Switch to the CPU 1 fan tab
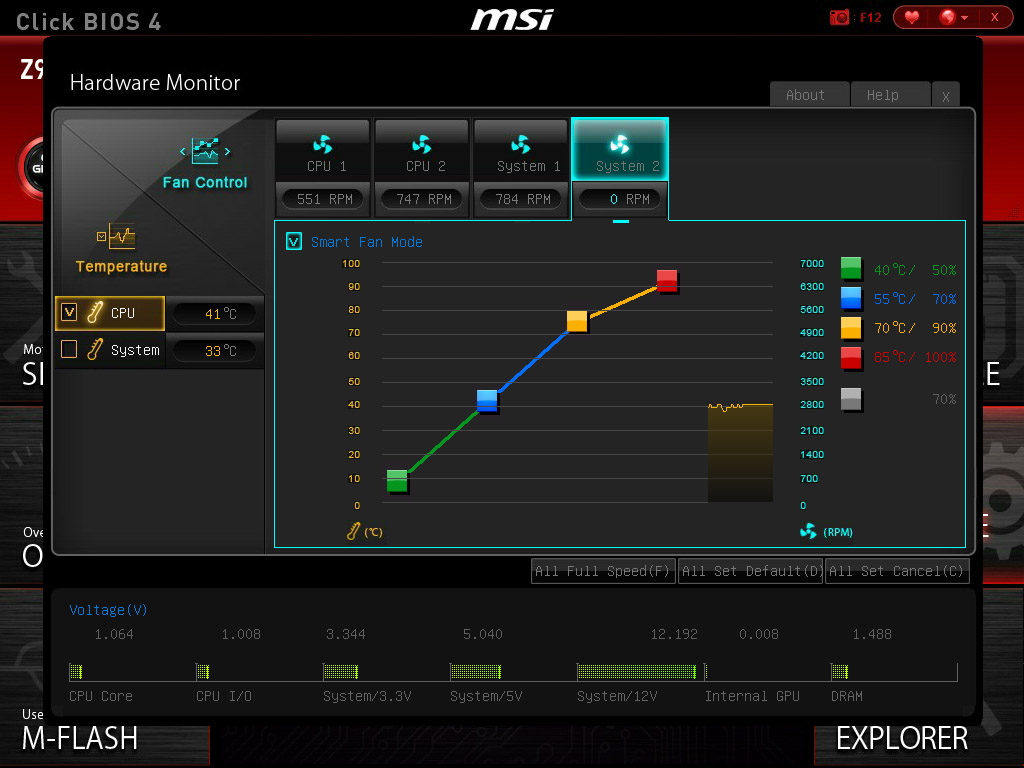This screenshot has height=768, width=1024. (x=323, y=148)
